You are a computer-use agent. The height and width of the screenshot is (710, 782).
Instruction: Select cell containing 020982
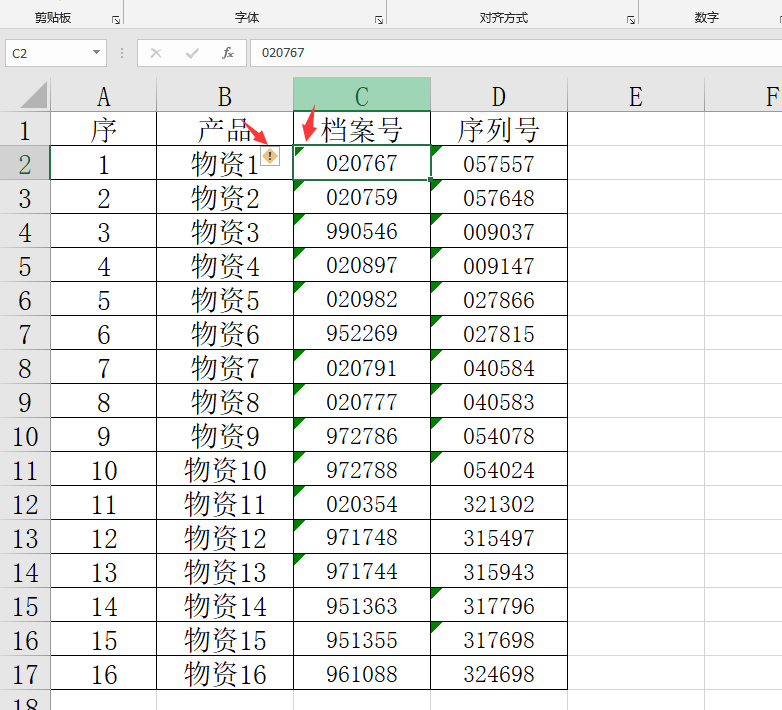[362, 299]
